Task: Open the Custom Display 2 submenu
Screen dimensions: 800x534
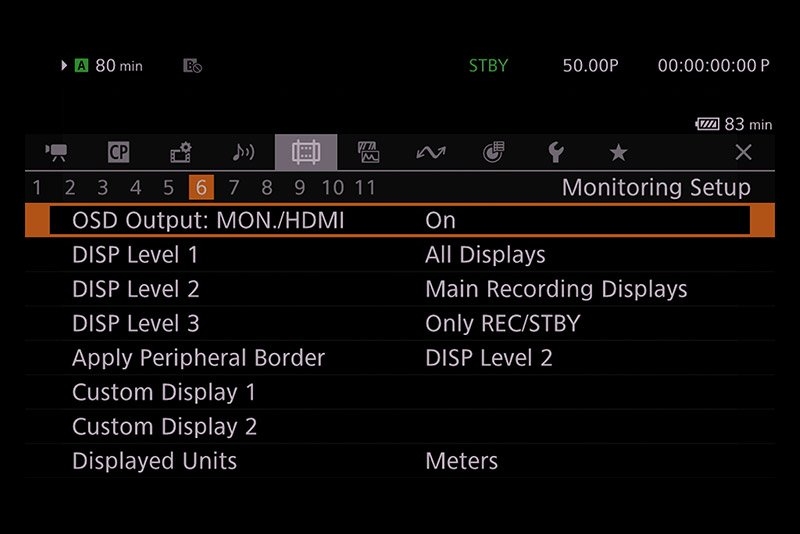Action: pos(400,426)
